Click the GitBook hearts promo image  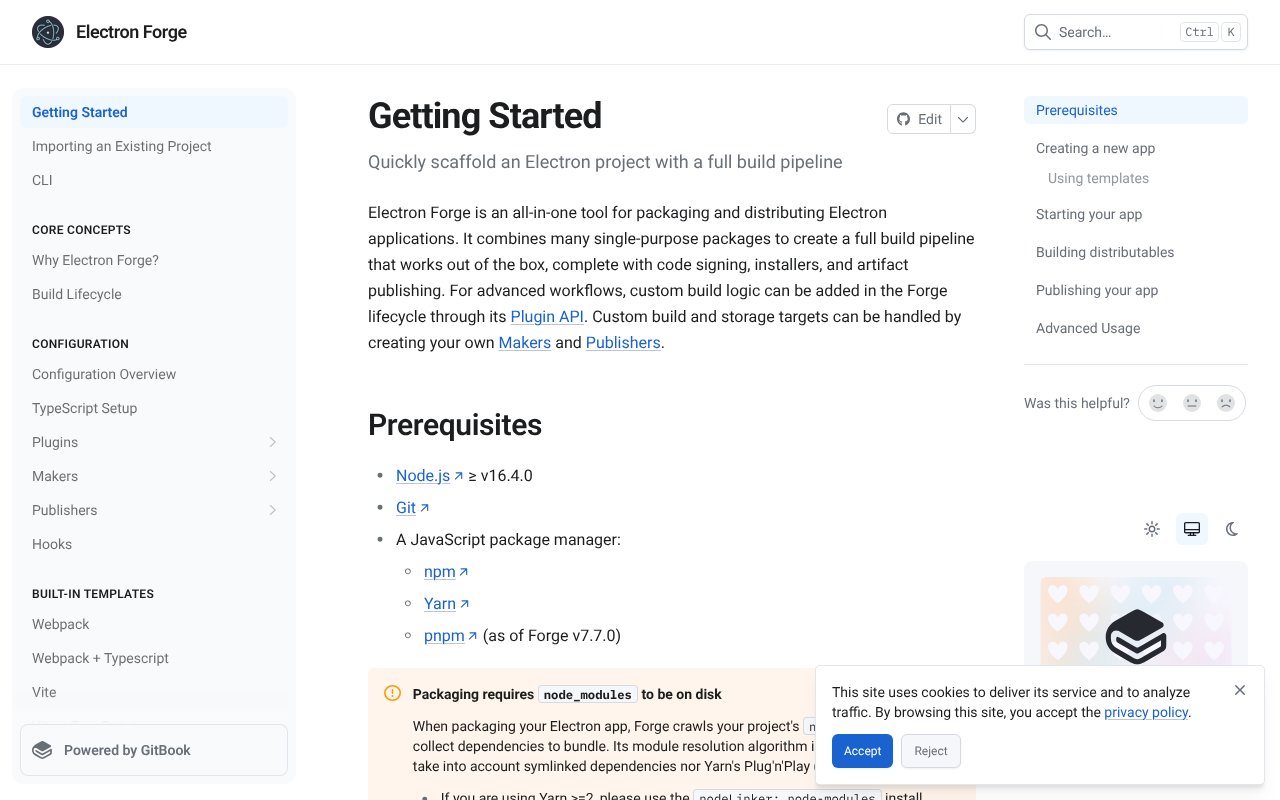coord(1135,620)
